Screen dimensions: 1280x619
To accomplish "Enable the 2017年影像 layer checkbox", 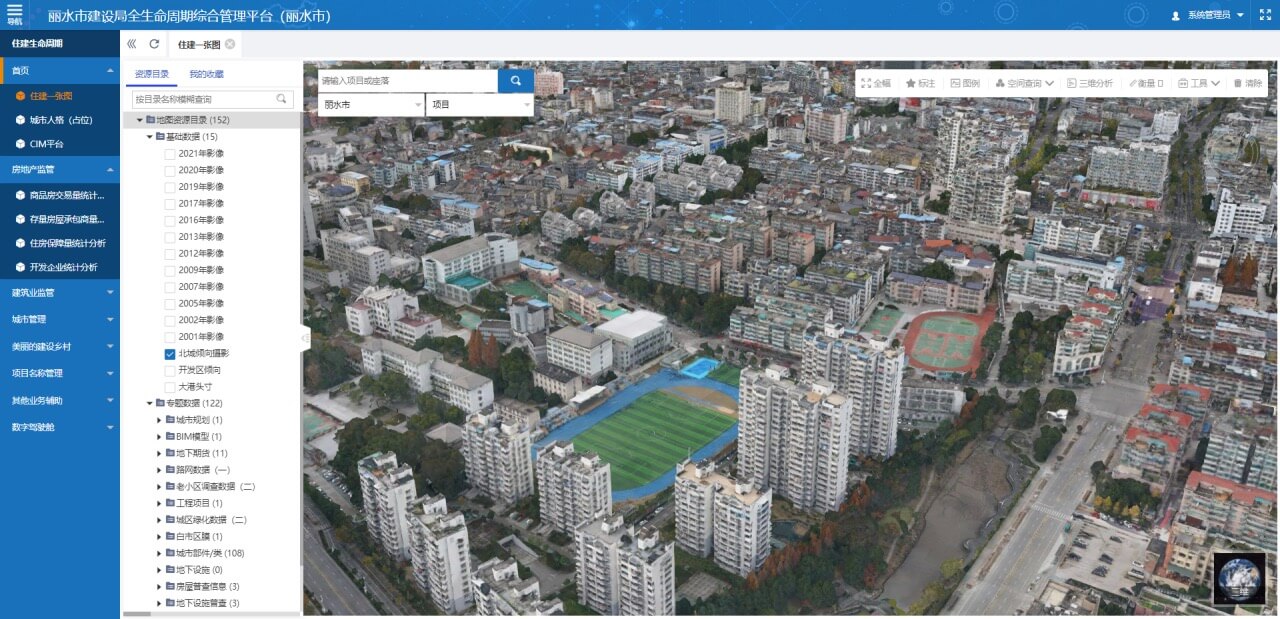I will pos(170,203).
